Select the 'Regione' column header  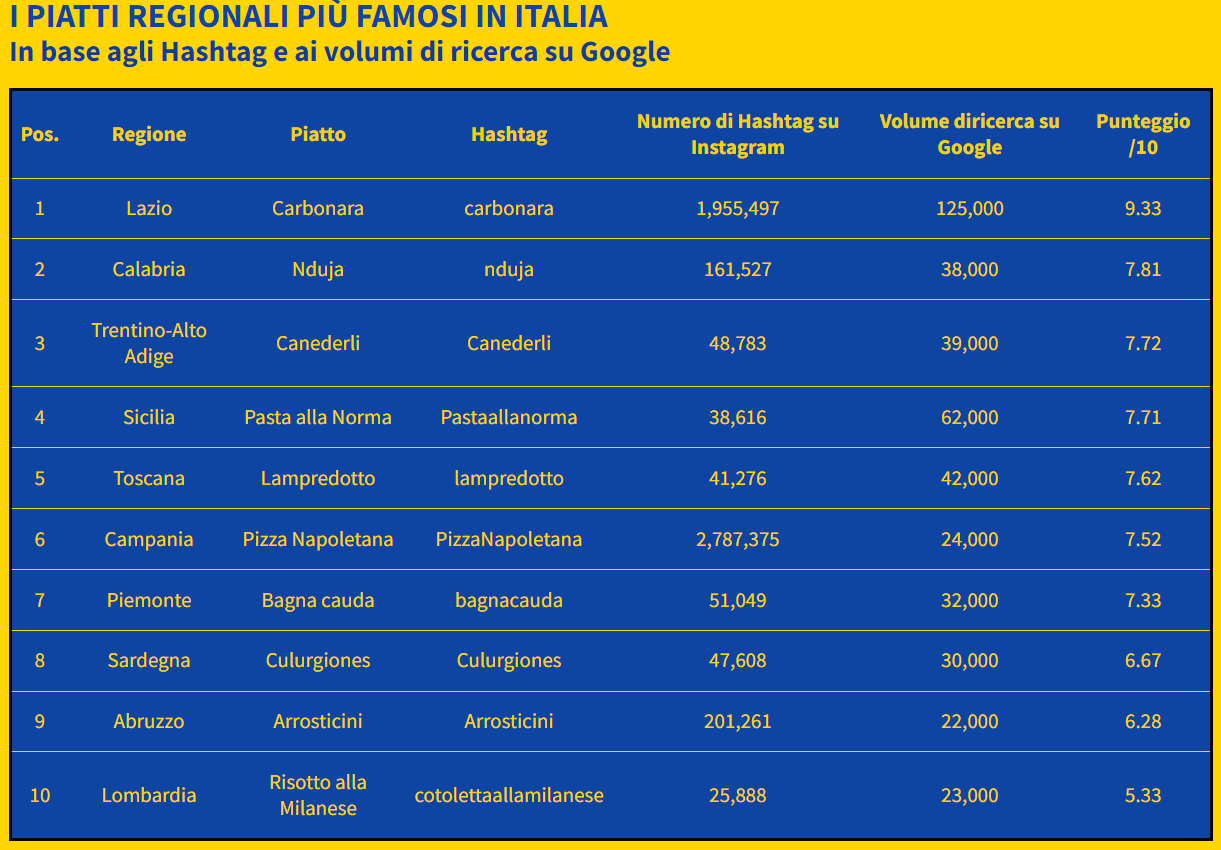pyautogui.click(x=149, y=134)
